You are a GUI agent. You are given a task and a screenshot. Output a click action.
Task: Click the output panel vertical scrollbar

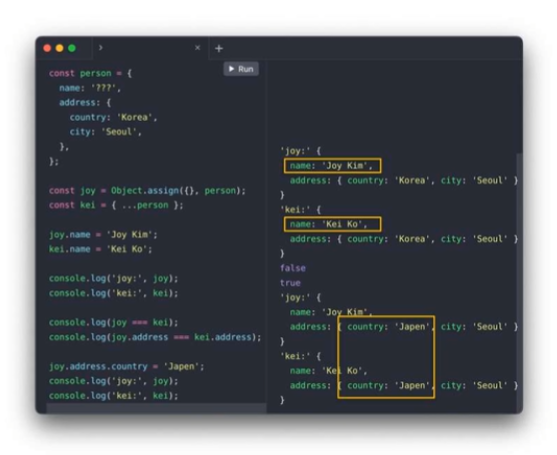pos(519,282)
